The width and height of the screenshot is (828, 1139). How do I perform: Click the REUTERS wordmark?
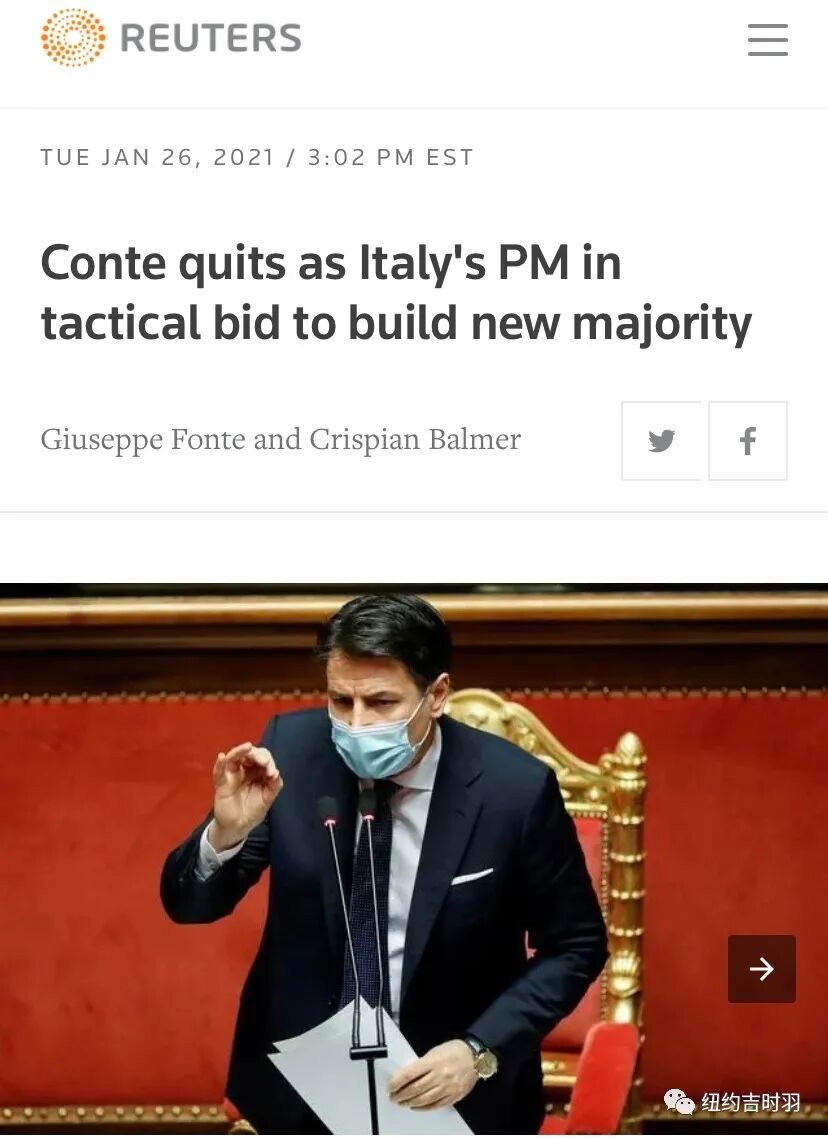point(211,38)
